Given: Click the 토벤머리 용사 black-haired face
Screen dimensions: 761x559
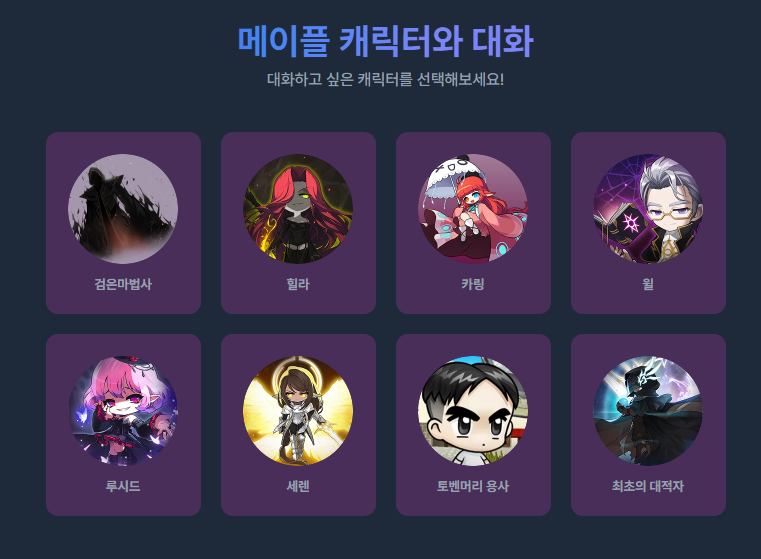Looking at the screenshot, I should (x=473, y=411).
